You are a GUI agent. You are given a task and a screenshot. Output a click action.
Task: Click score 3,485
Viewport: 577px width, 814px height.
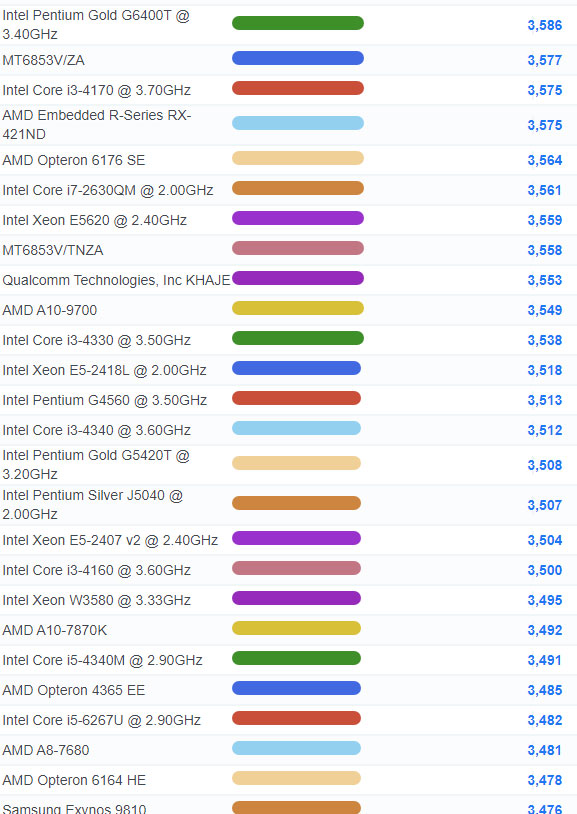pos(545,691)
